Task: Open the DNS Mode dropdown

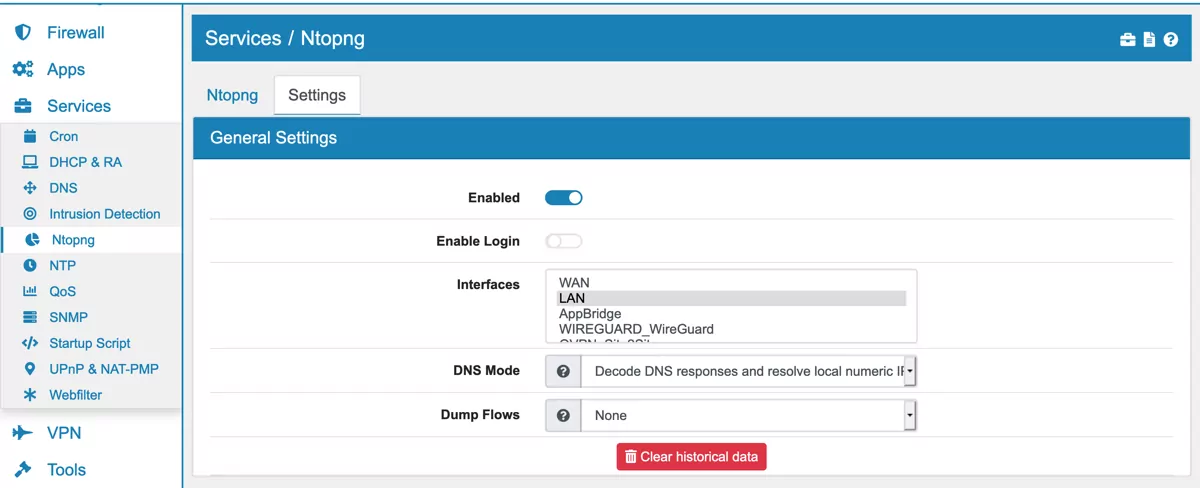Action: click(748, 371)
